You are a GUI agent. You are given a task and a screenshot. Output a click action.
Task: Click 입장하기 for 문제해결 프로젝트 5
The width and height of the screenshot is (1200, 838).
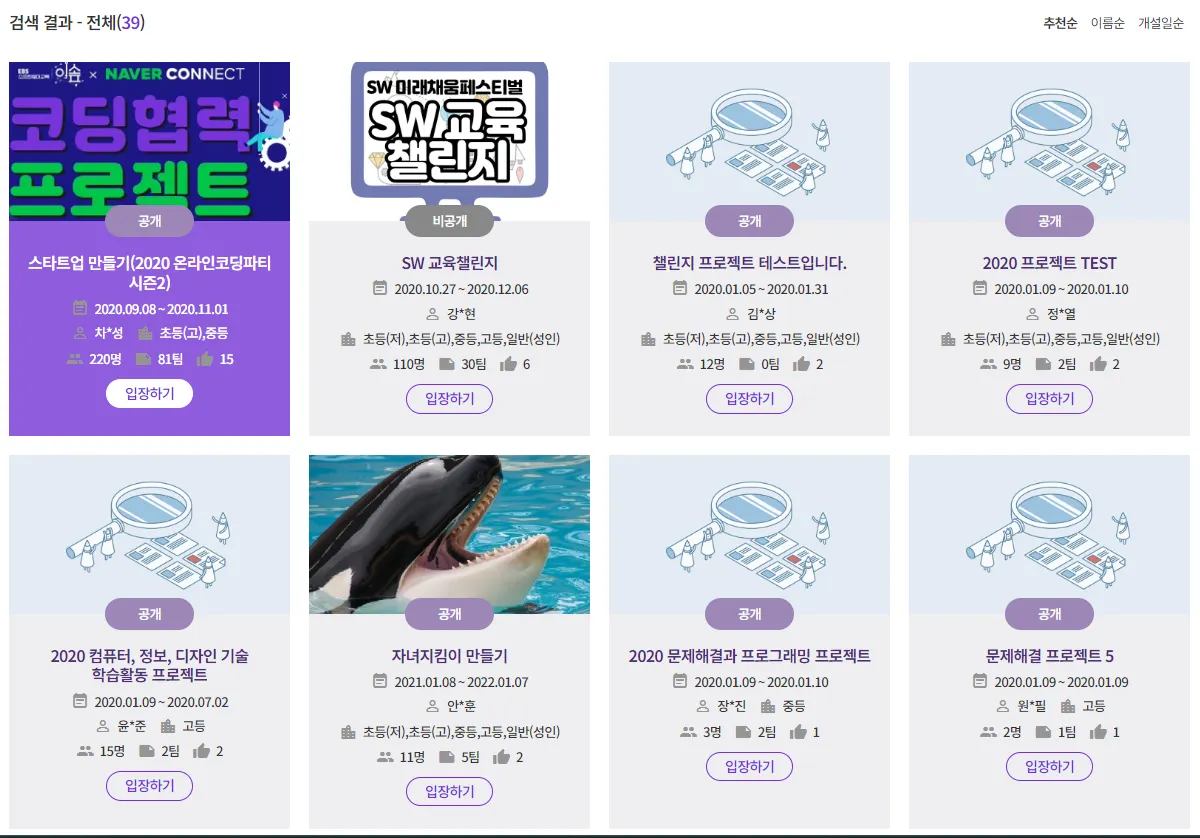tap(1049, 767)
